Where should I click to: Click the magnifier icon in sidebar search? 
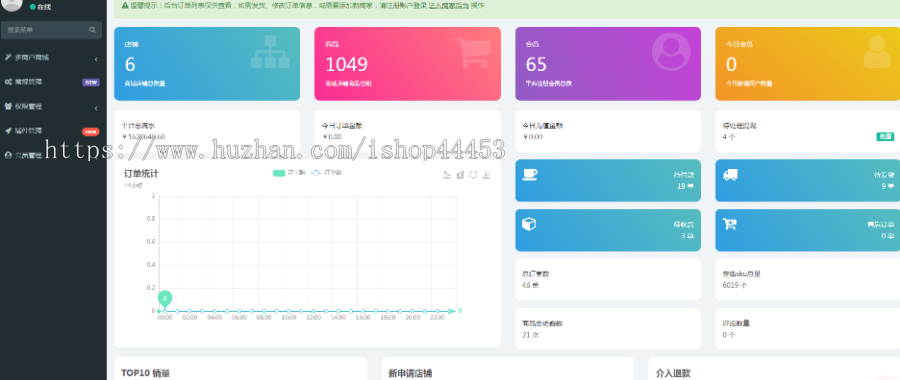tap(92, 30)
